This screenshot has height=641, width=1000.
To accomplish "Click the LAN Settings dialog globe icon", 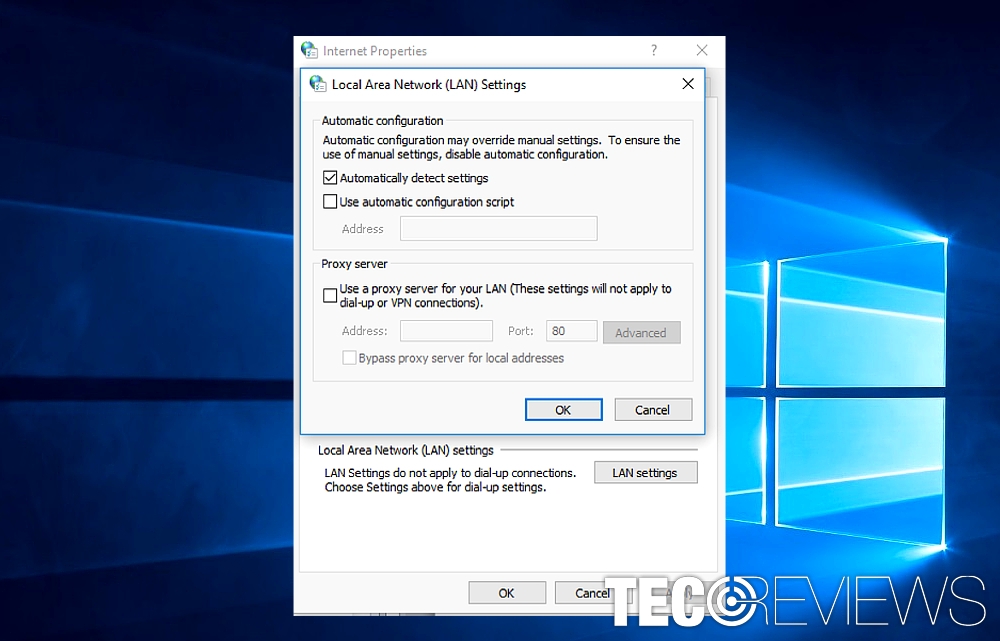I will (317, 84).
